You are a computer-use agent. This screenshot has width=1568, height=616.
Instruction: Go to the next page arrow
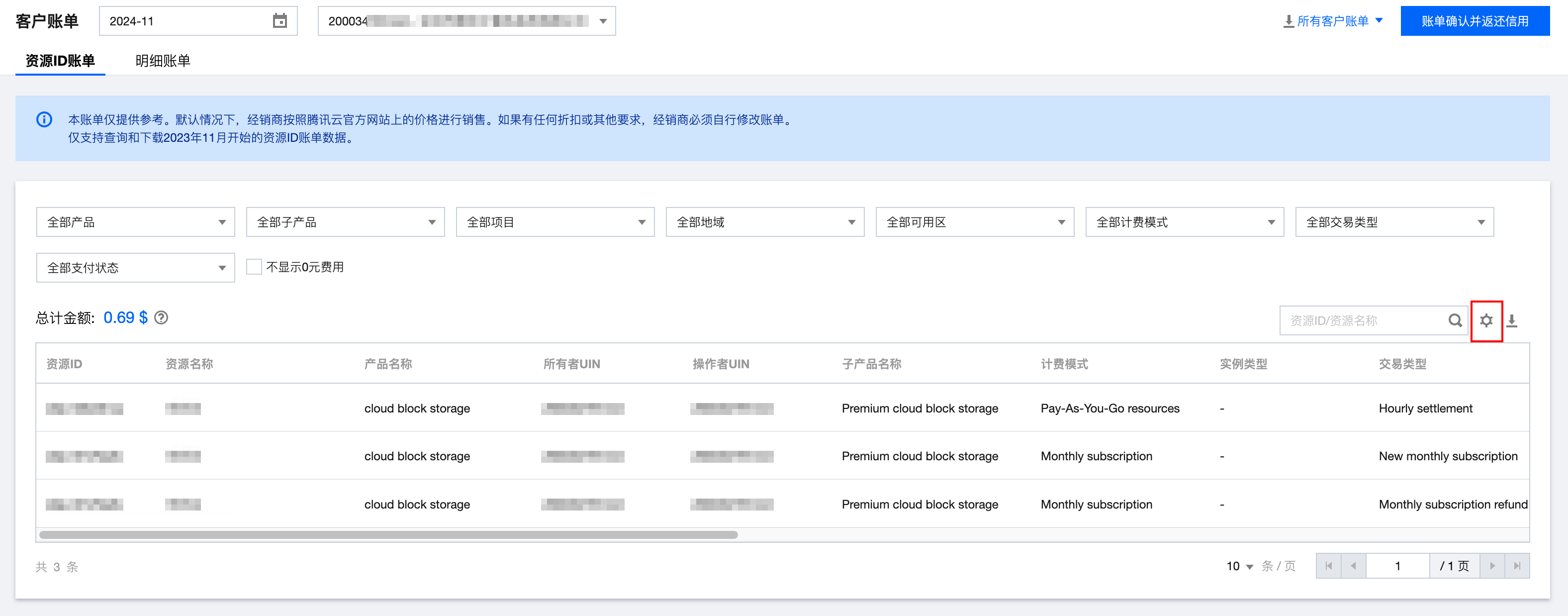1492,566
